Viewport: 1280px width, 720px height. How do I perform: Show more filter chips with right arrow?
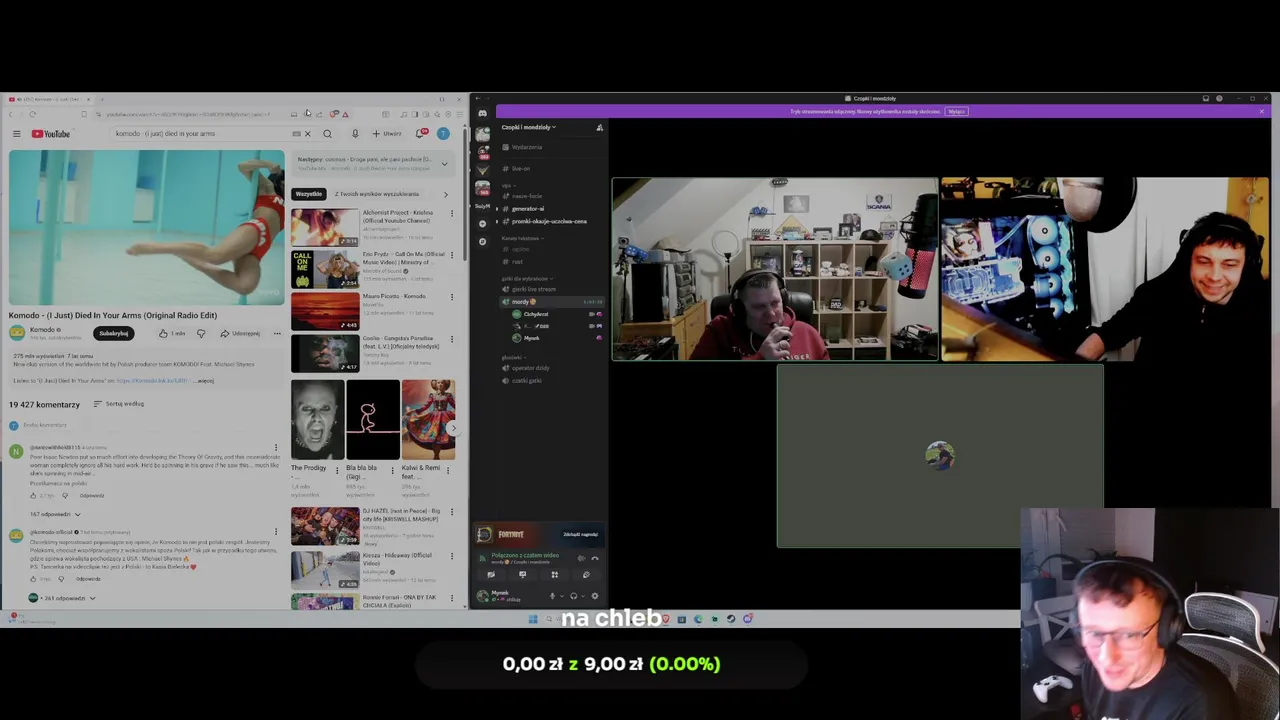tap(446, 194)
